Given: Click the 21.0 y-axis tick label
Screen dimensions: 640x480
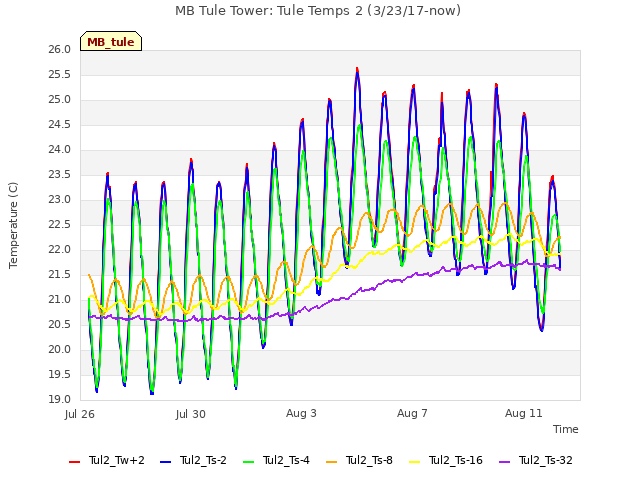Looking at the screenshot, I should (60, 300).
